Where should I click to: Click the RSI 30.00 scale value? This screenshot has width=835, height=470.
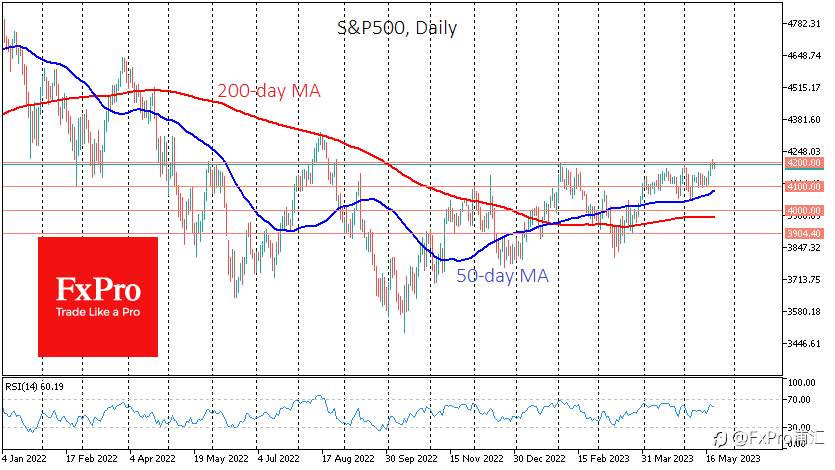[800, 427]
